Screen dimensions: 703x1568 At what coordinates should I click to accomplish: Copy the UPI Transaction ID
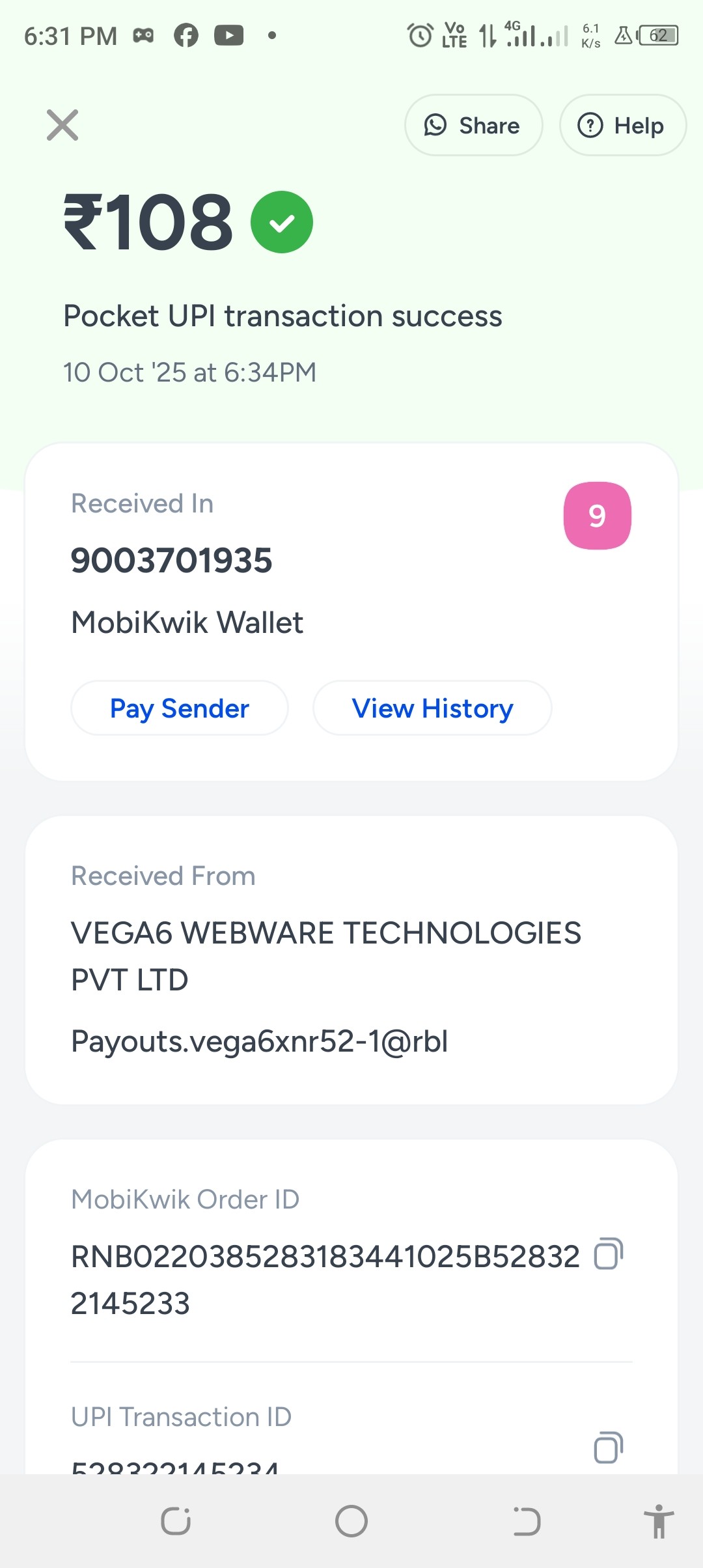click(x=609, y=1448)
